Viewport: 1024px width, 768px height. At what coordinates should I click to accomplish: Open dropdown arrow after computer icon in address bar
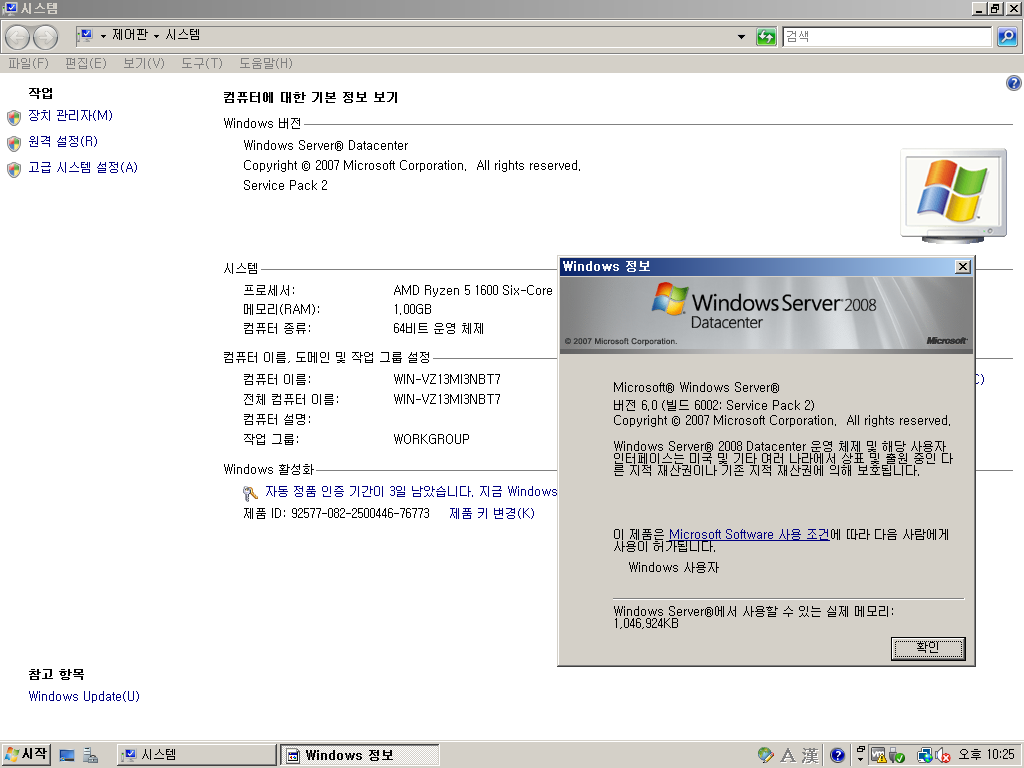103,37
